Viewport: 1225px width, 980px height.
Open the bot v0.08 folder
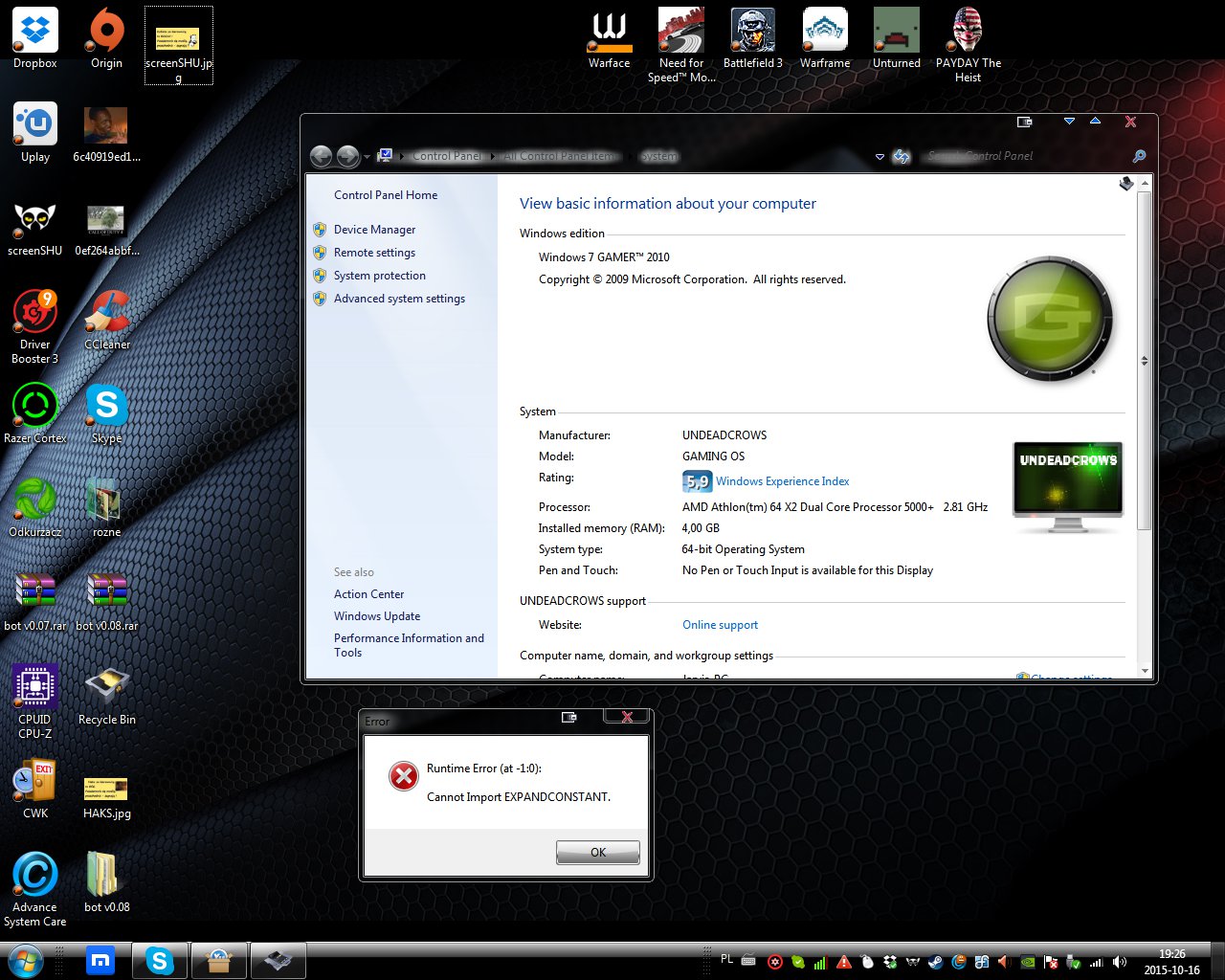pos(107,882)
